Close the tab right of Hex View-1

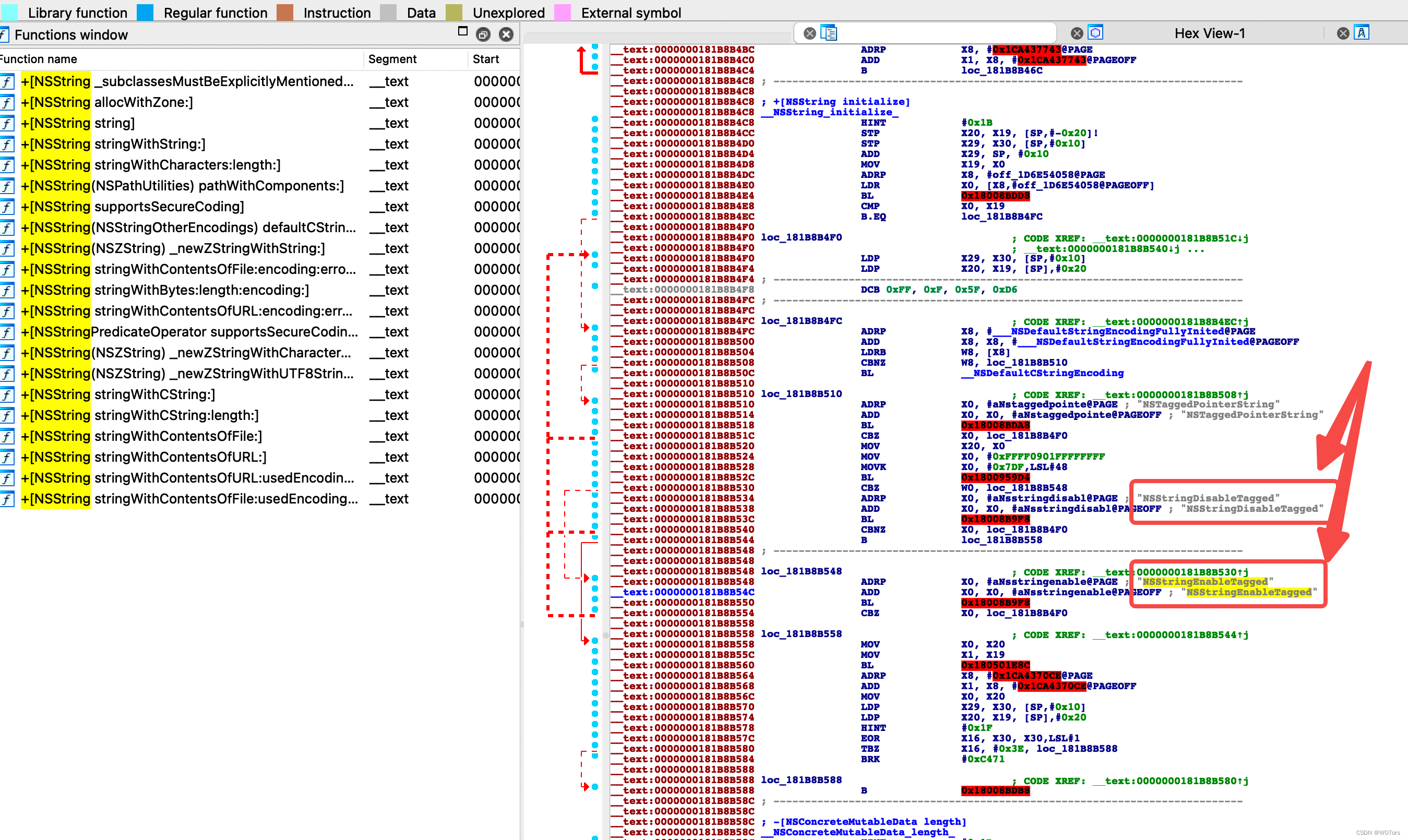pos(1343,33)
